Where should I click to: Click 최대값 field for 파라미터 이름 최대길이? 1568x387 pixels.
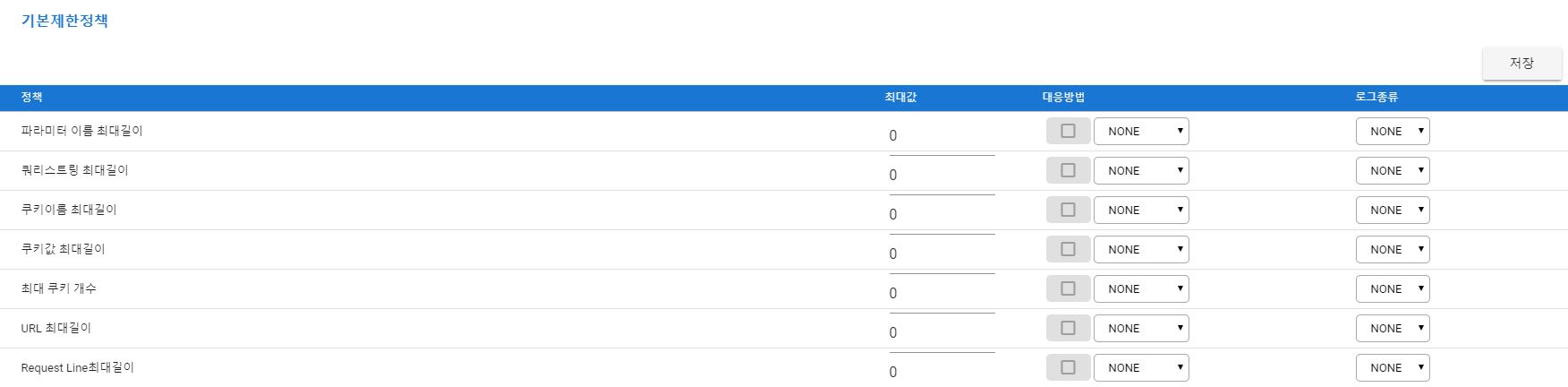pos(942,136)
